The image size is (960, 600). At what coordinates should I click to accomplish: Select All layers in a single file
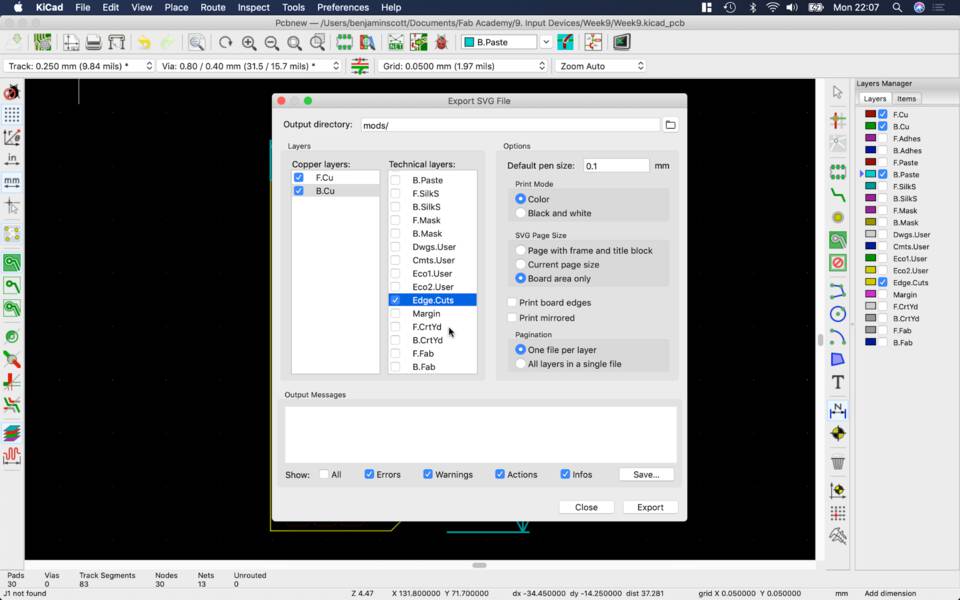(x=520, y=364)
